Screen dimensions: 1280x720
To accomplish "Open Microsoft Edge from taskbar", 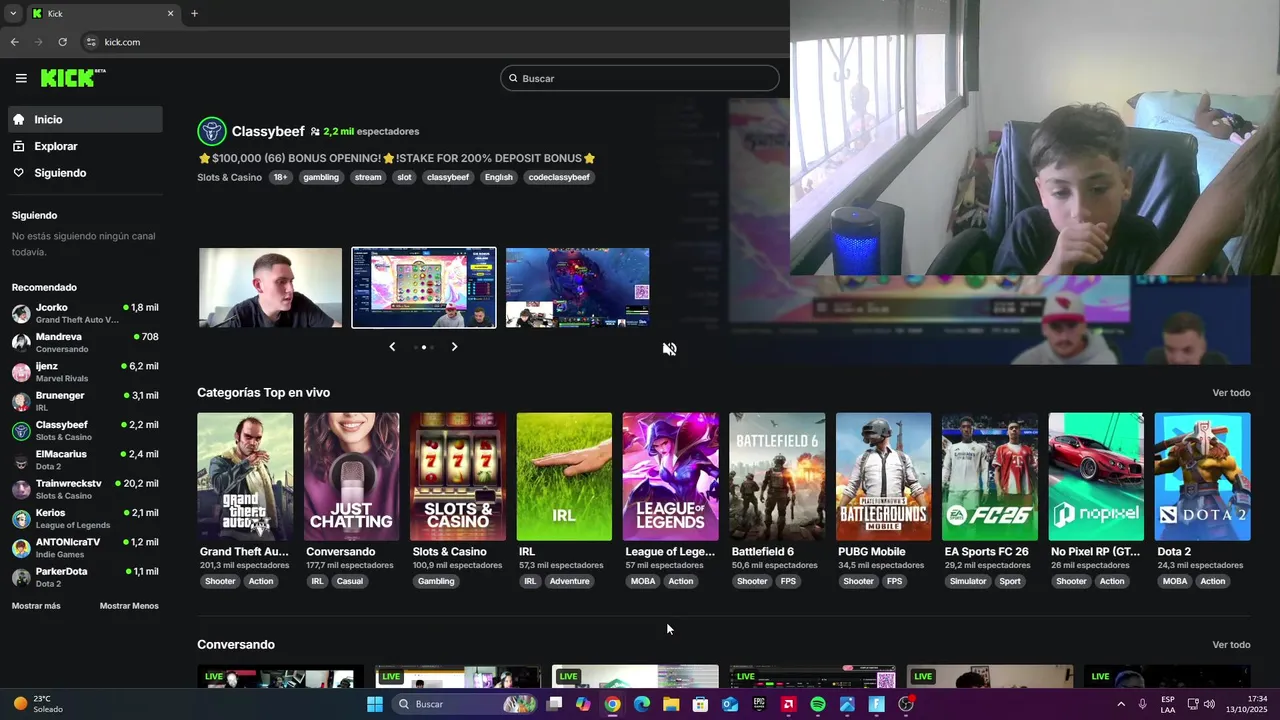I will click(x=642, y=704).
